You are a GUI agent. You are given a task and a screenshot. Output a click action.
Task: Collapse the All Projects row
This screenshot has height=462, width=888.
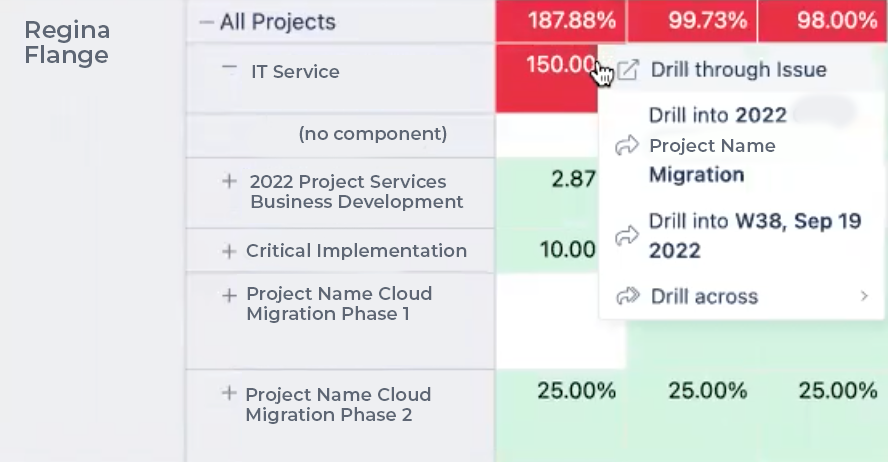(207, 23)
